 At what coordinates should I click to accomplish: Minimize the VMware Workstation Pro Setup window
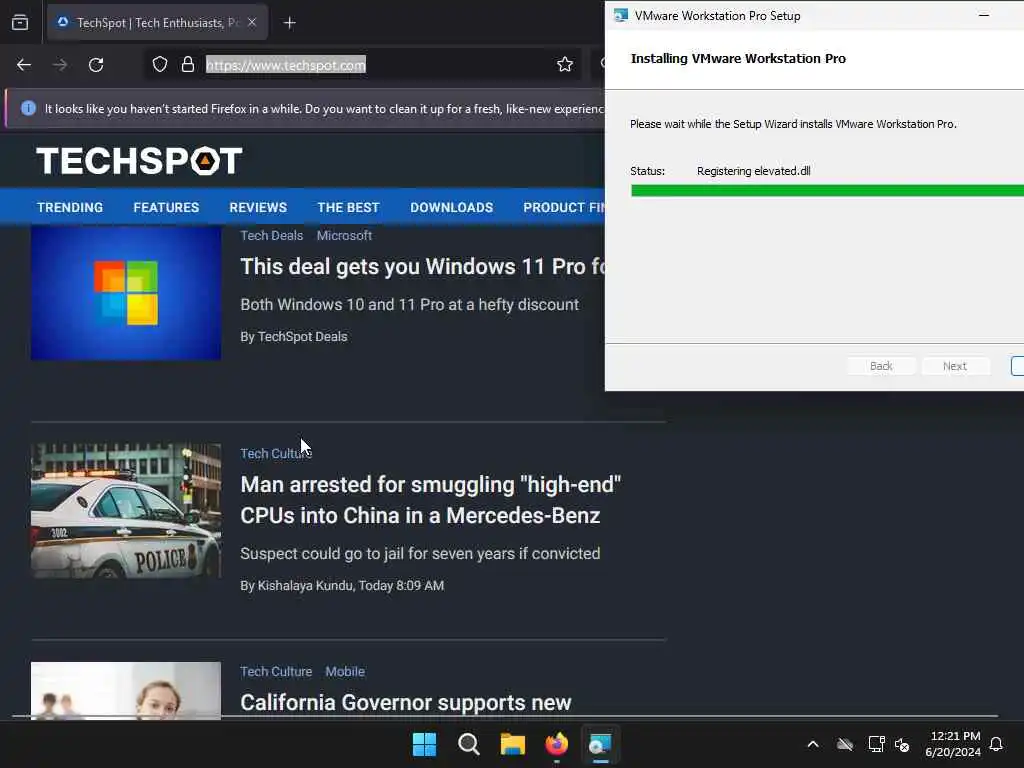pyautogui.click(x=984, y=15)
